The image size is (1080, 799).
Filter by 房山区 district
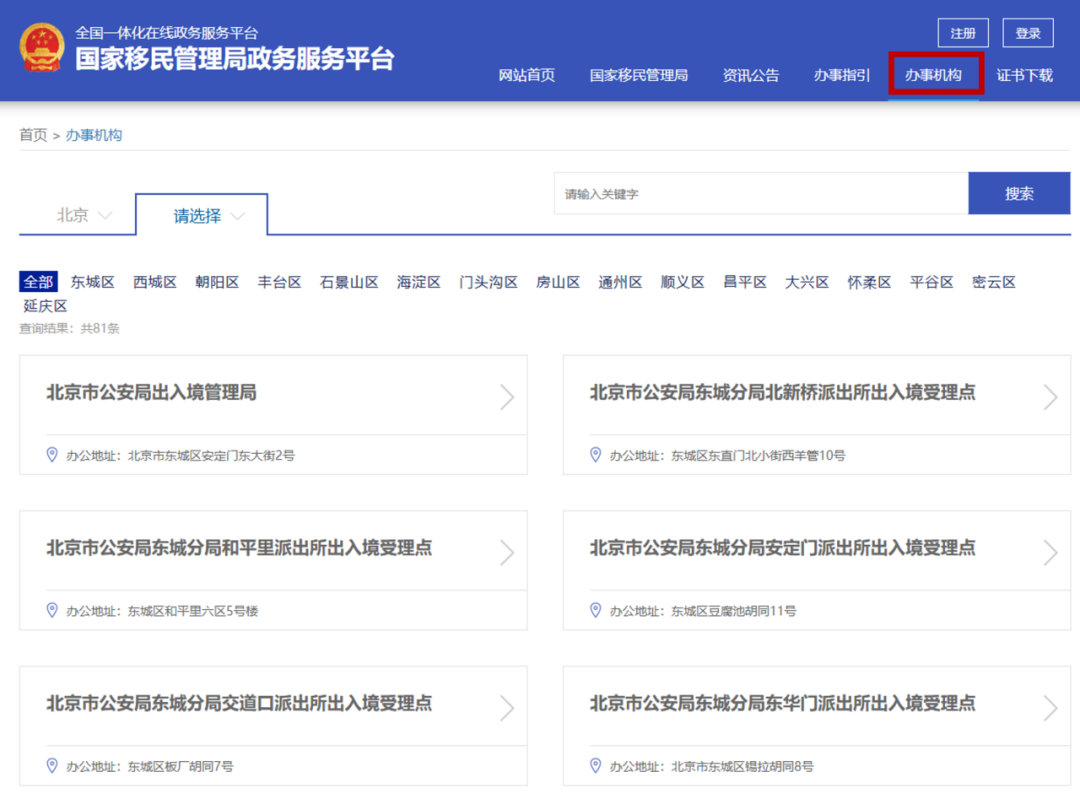click(558, 282)
